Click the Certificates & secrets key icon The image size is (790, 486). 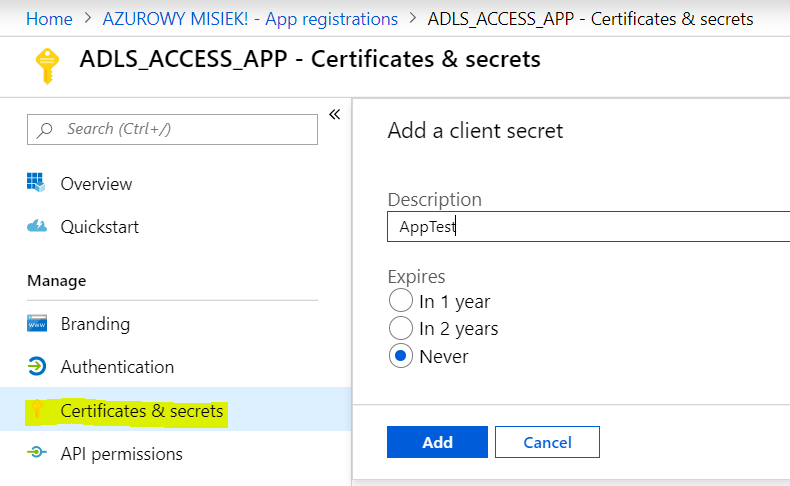click(38, 410)
